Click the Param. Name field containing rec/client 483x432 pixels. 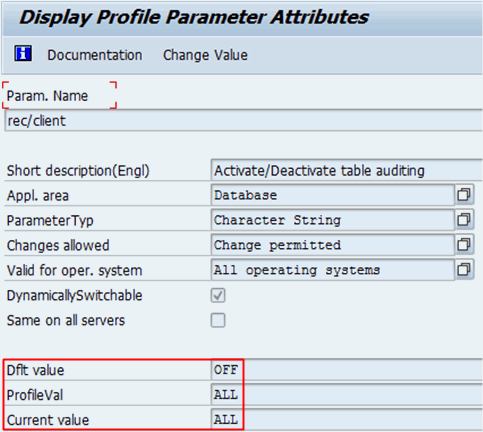tap(244, 121)
